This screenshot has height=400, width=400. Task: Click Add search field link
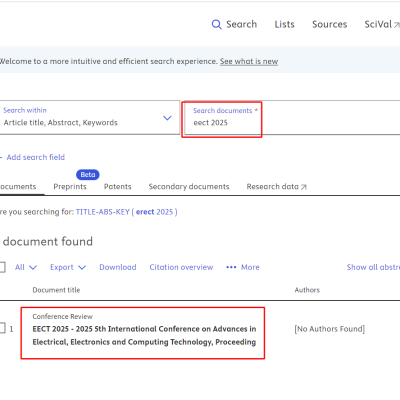pyautogui.click(x=36, y=157)
